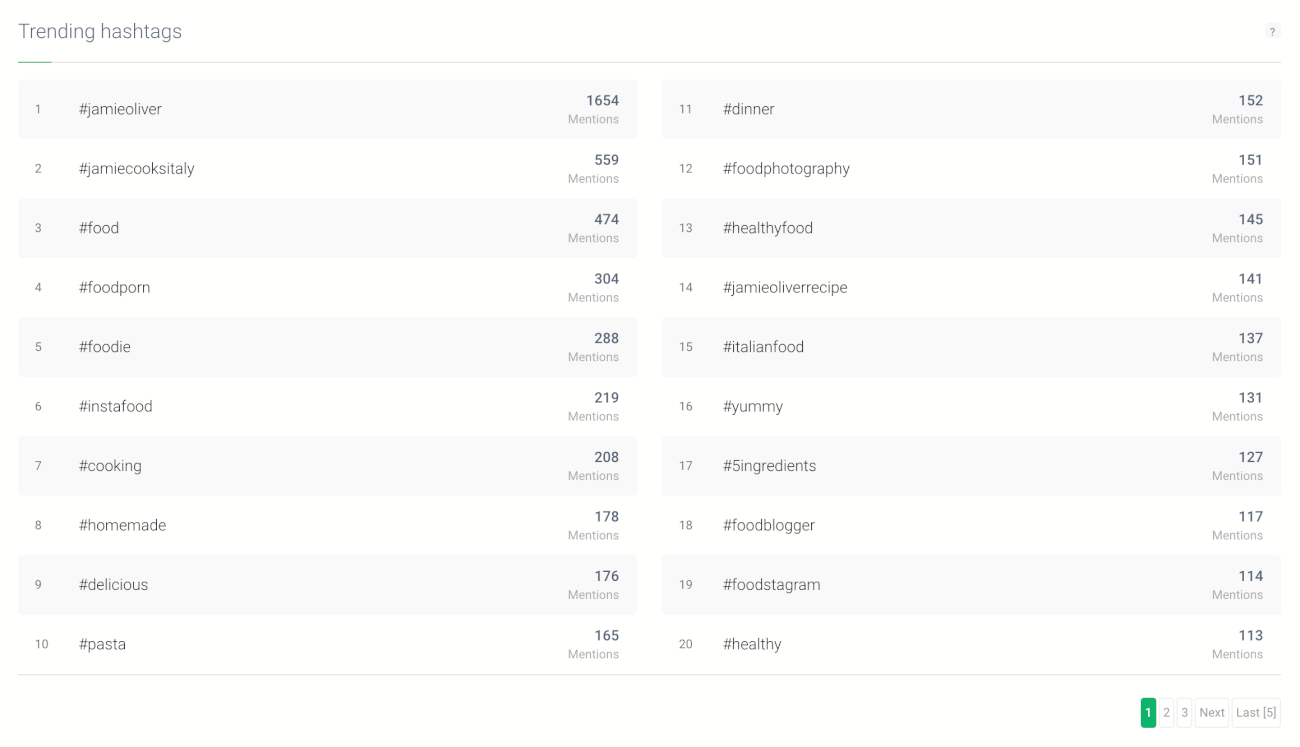1300x747 pixels.
Task: Click the 113 mentions value
Action: (x=1250, y=636)
